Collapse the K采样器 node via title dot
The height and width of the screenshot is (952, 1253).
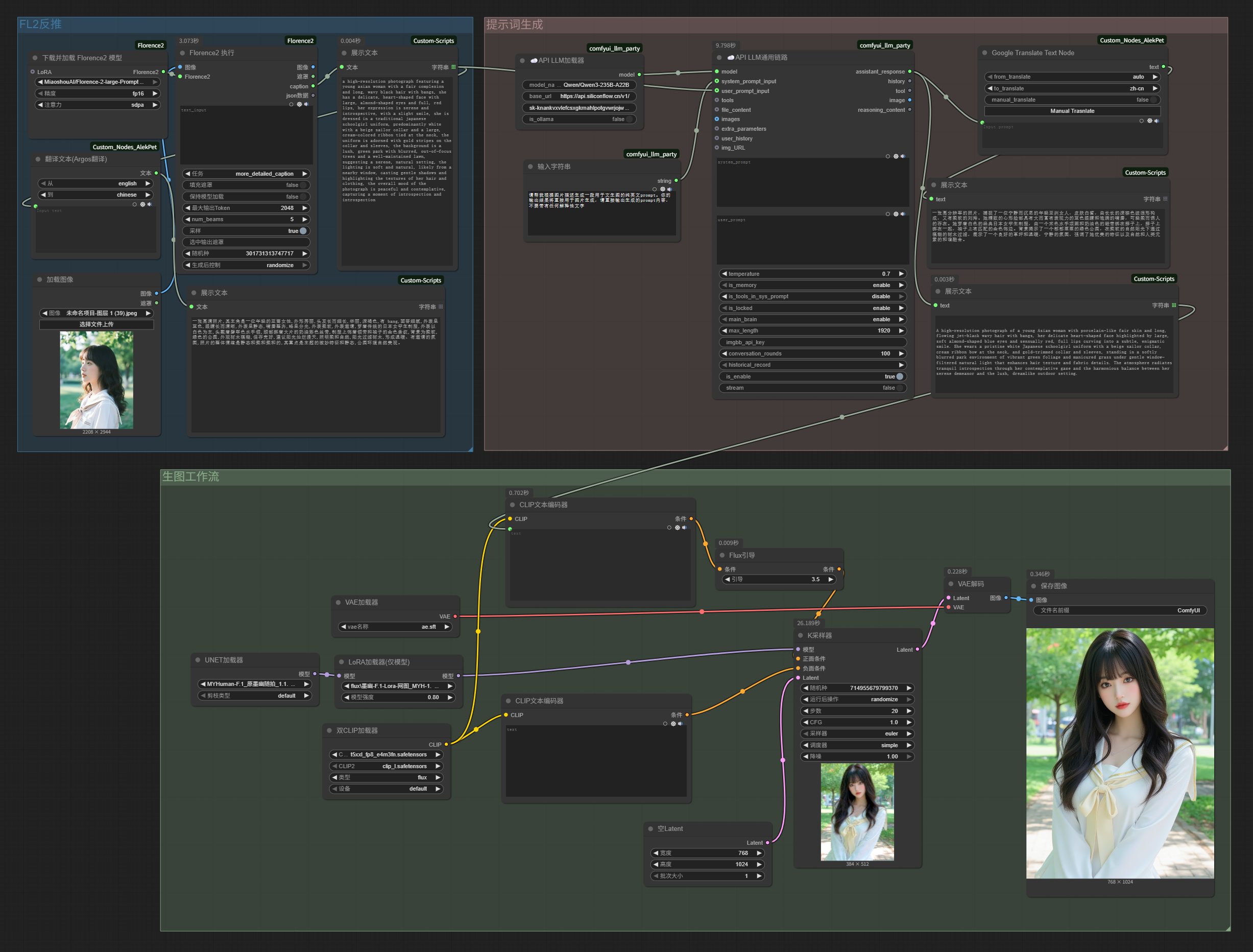coord(801,635)
